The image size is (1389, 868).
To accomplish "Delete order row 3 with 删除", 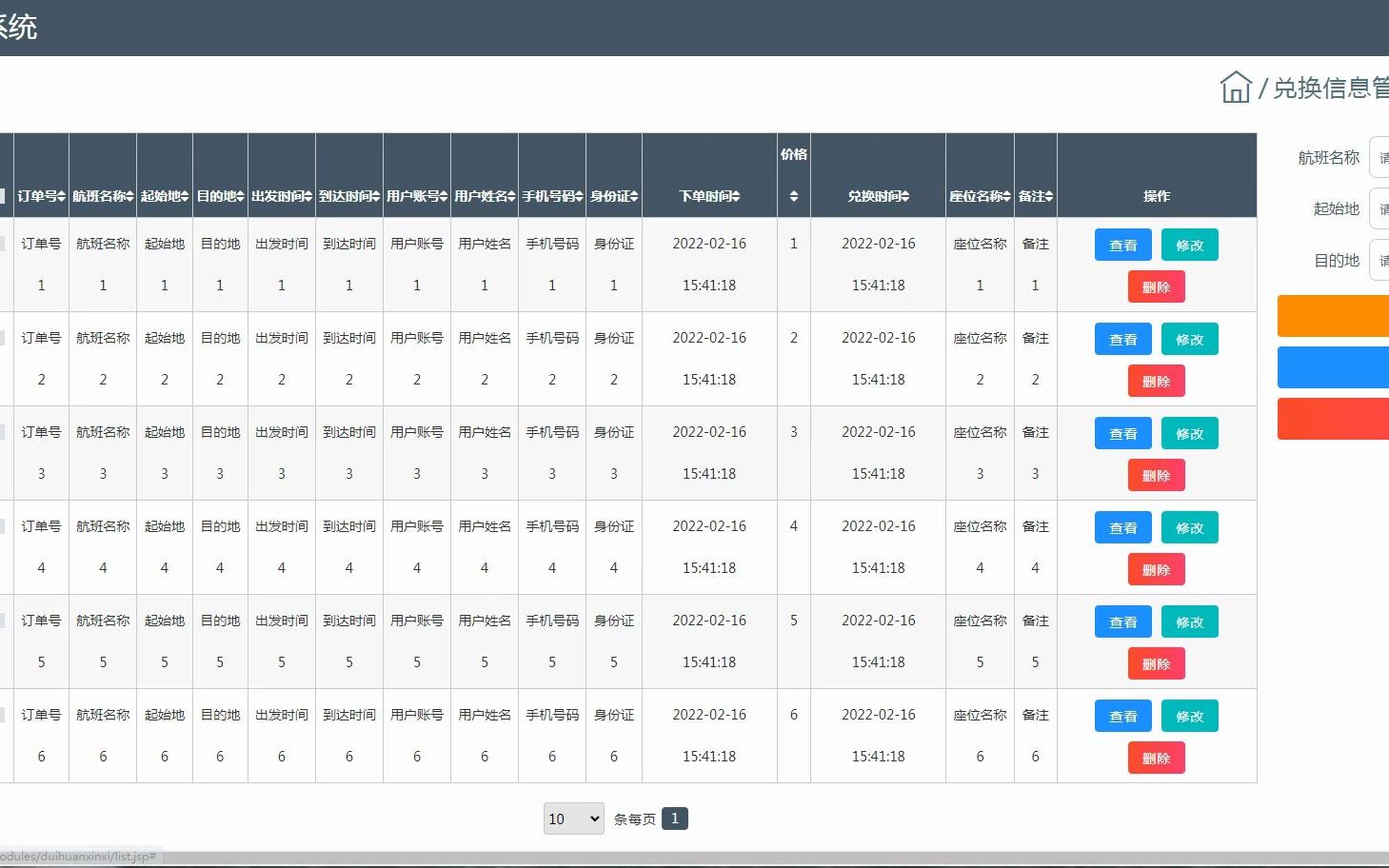I will 1157,475.
